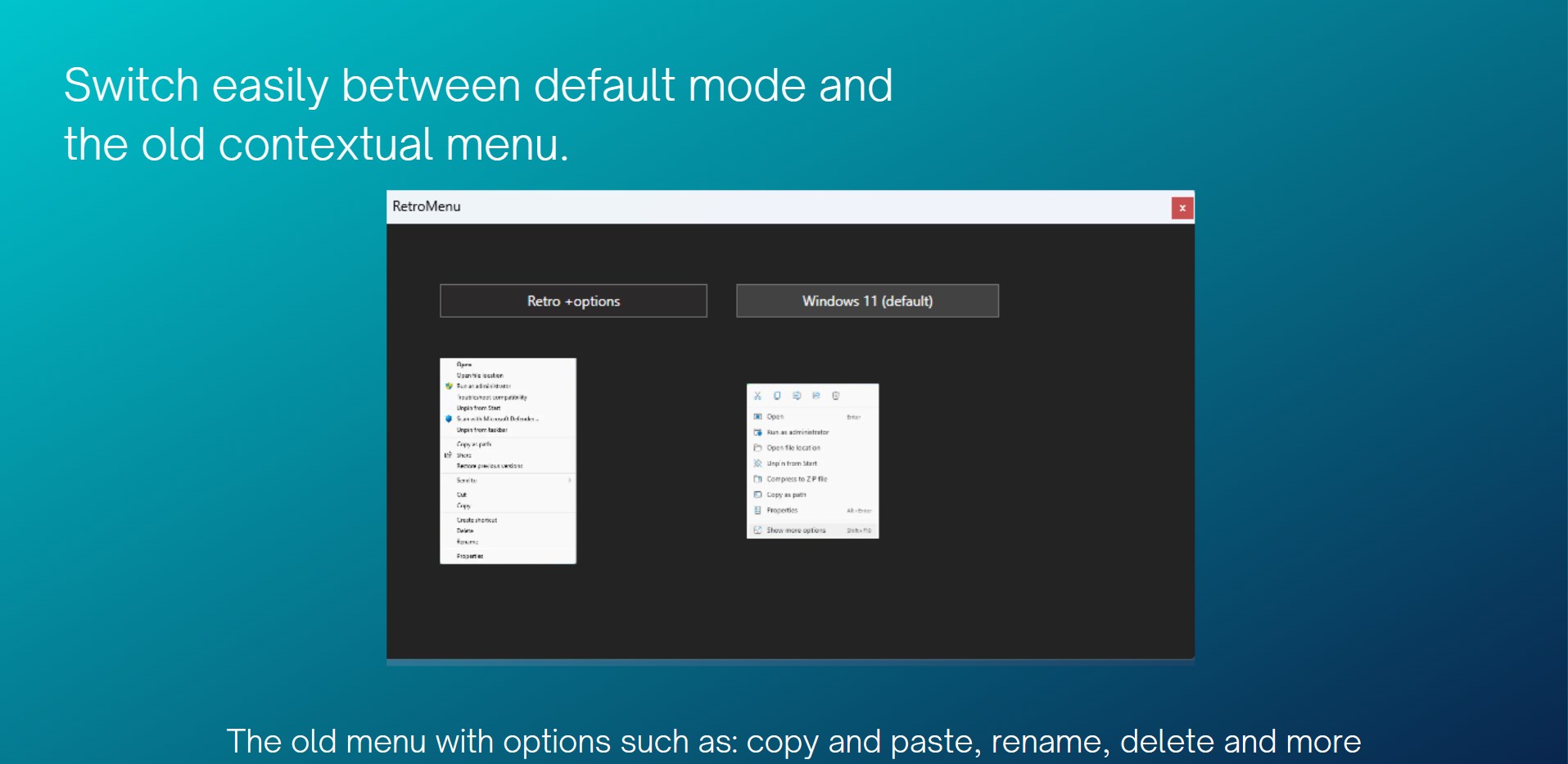
Task: Click the Delete trash icon in Windows 11 preview
Action: click(836, 396)
